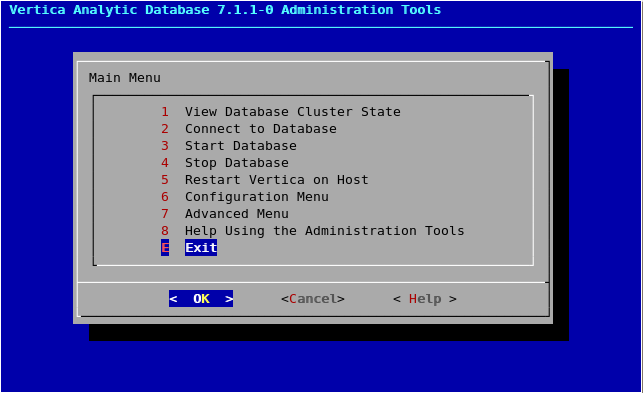
Task: Click the Main Menu heading text
Action: pyautogui.click(x=125, y=78)
